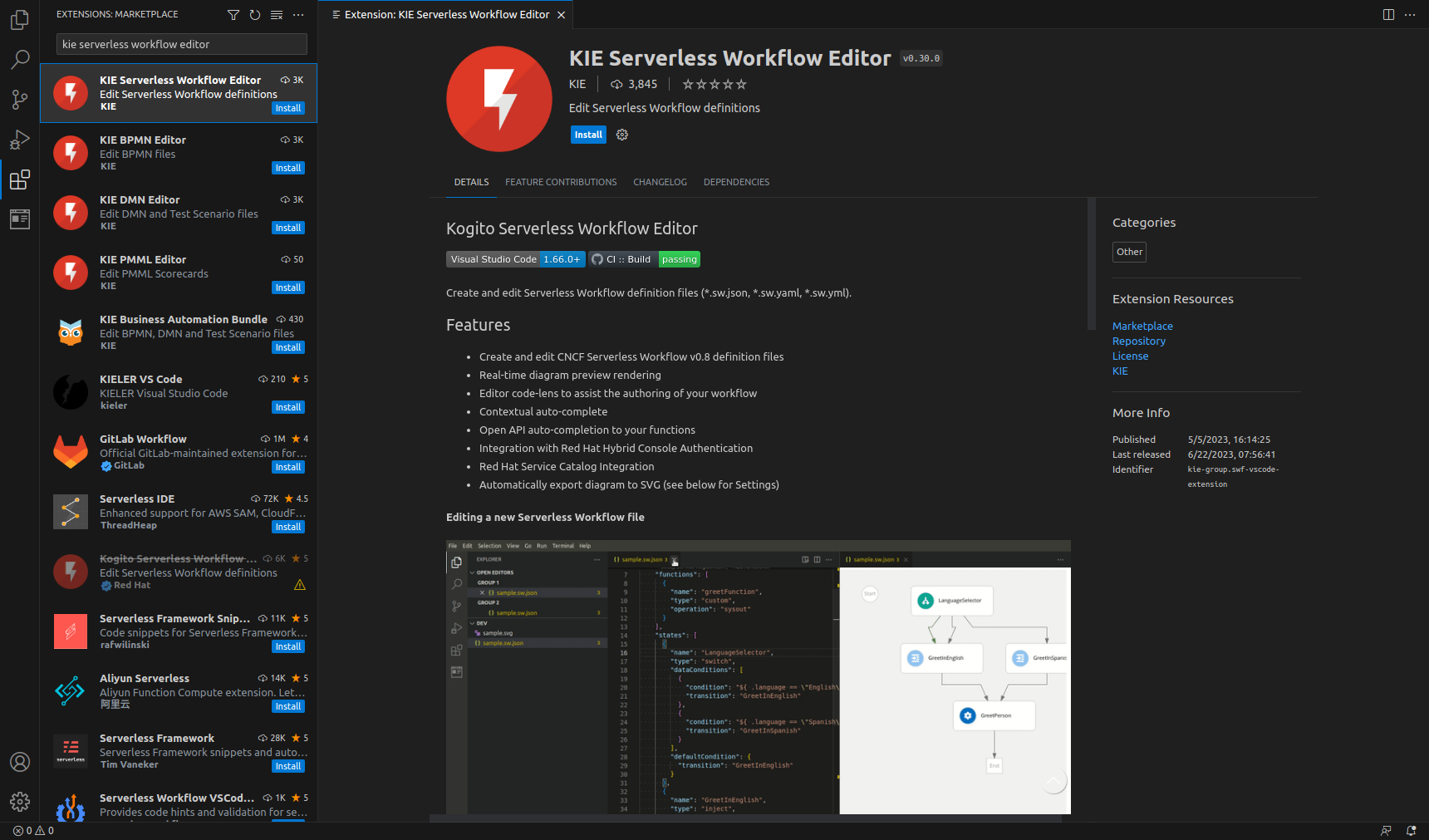
Task: Open the Search view in the activity bar
Action: pos(19,59)
